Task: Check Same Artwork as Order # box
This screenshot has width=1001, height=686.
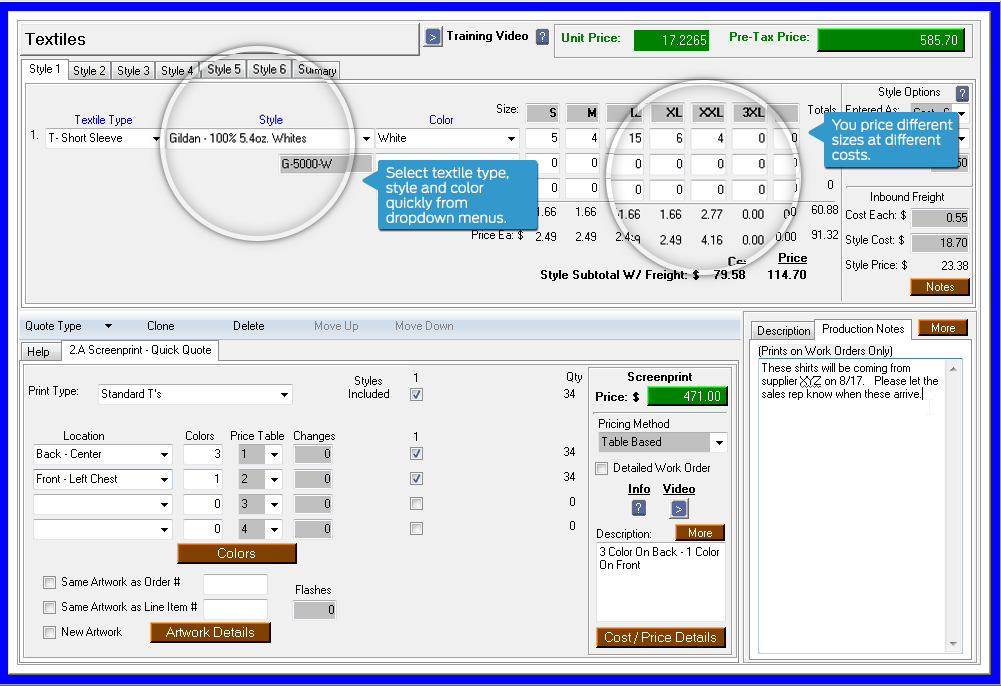Action: tap(50, 583)
